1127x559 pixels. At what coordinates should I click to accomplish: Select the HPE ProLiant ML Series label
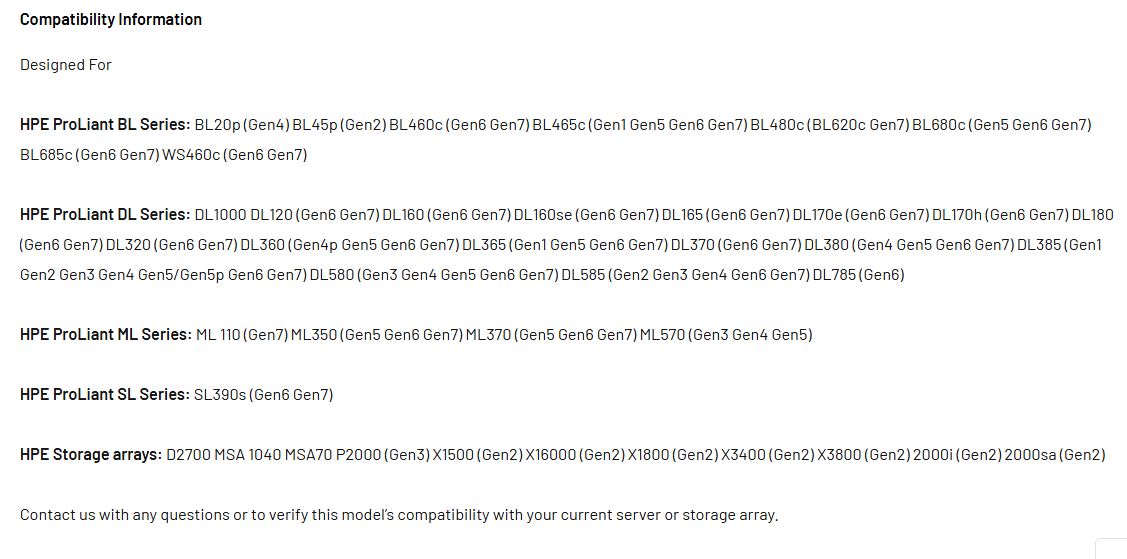coord(106,334)
